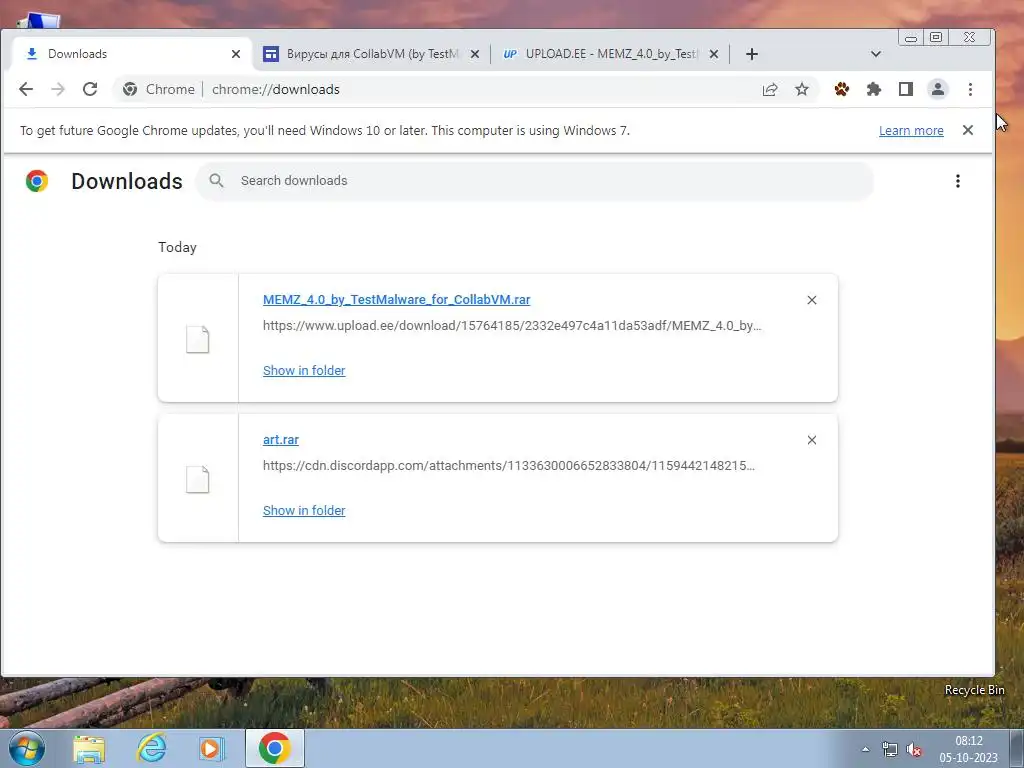
Task: Open the profile avatar menu
Action: [938, 89]
